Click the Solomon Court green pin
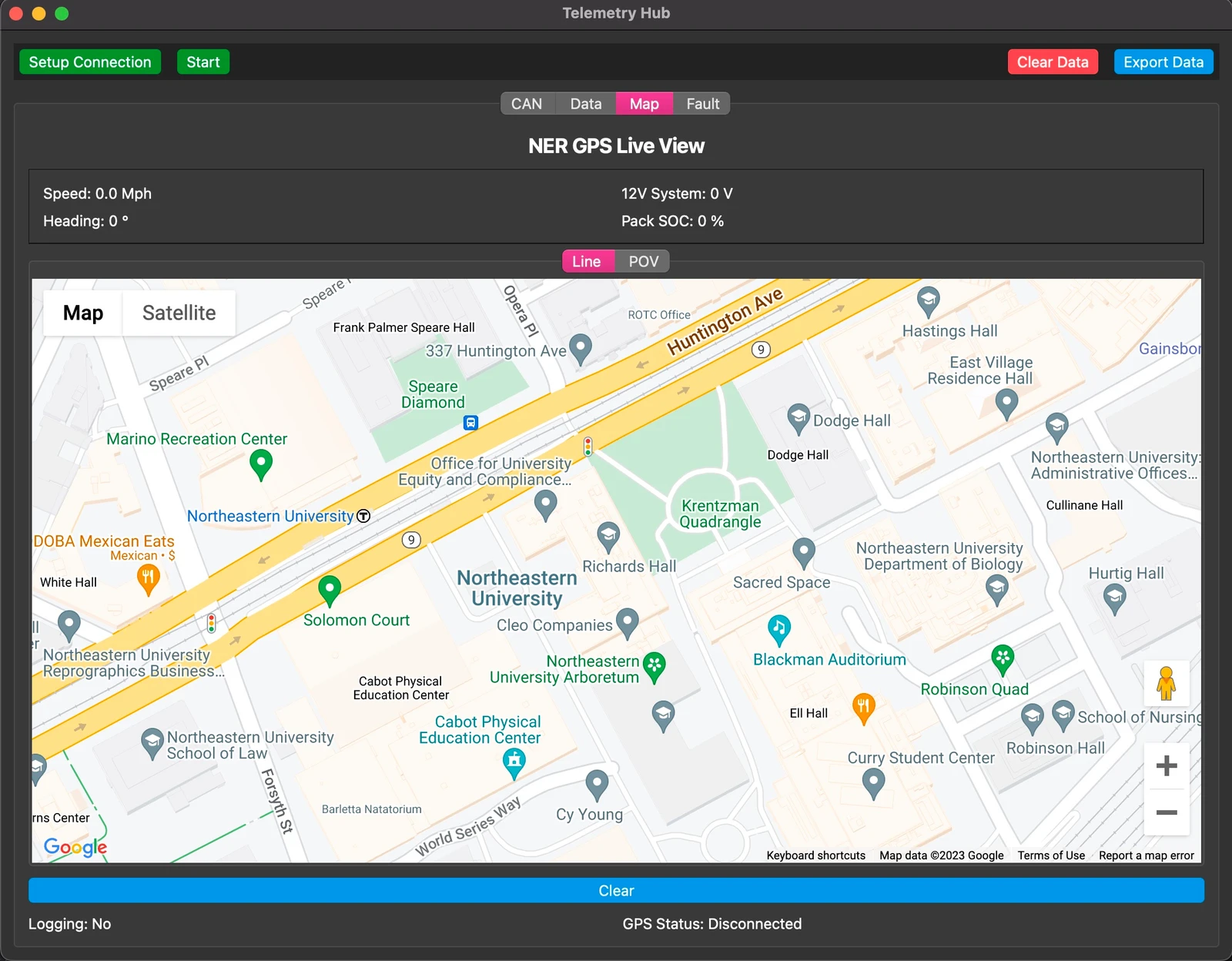The width and height of the screenshot is (1232, 961). (330, 591)
